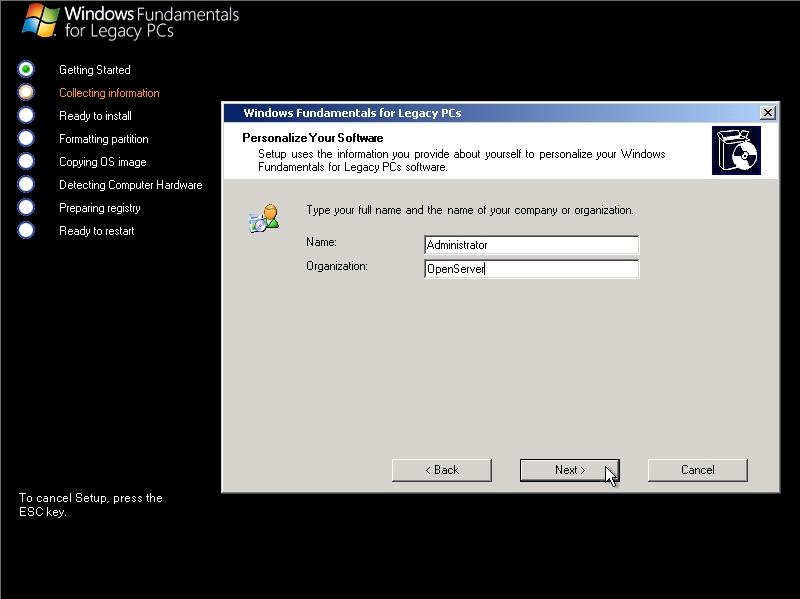
Task: Click the "Personalize Your Software" heading
Action: click(x=313, y=138)
